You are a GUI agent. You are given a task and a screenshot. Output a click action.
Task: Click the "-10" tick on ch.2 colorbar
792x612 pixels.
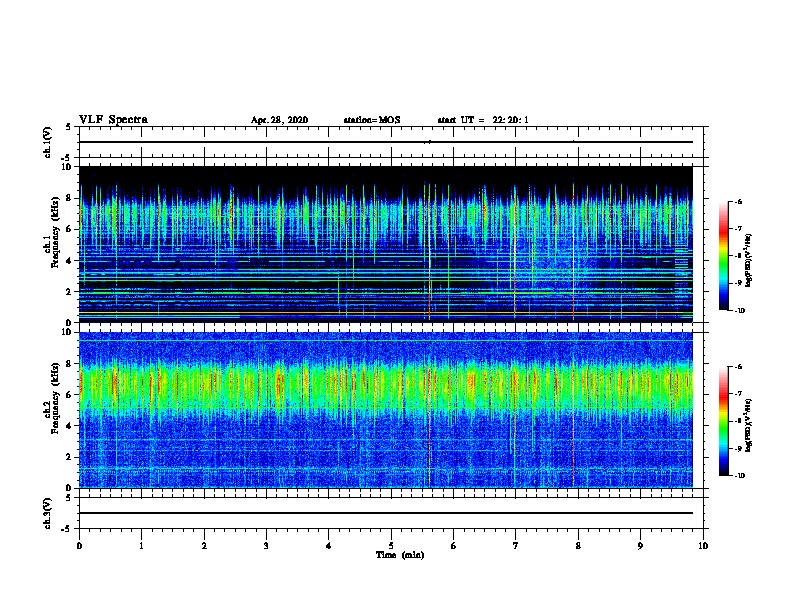coord(740,476)
